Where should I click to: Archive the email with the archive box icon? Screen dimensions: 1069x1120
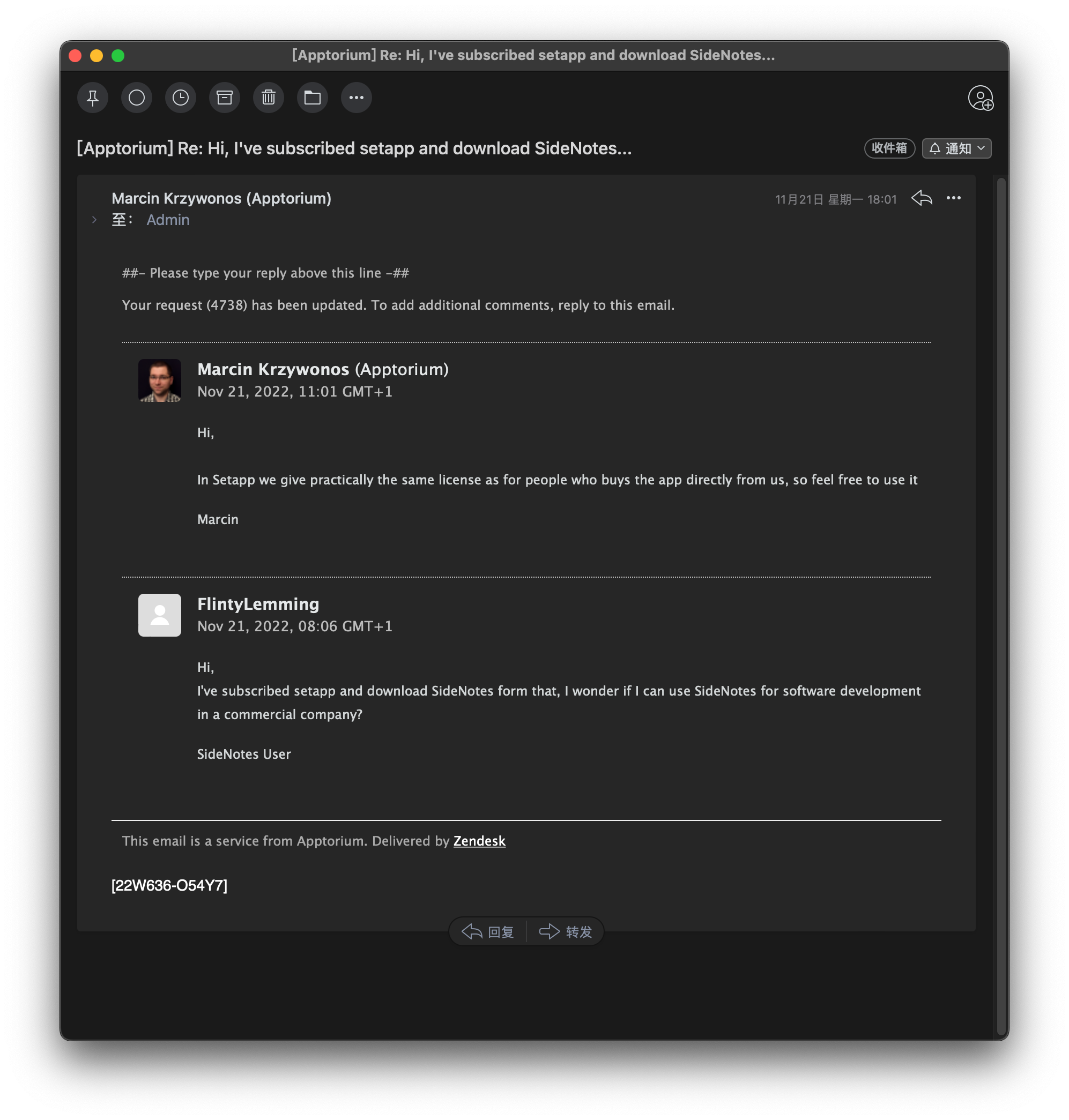click(225, 98)
